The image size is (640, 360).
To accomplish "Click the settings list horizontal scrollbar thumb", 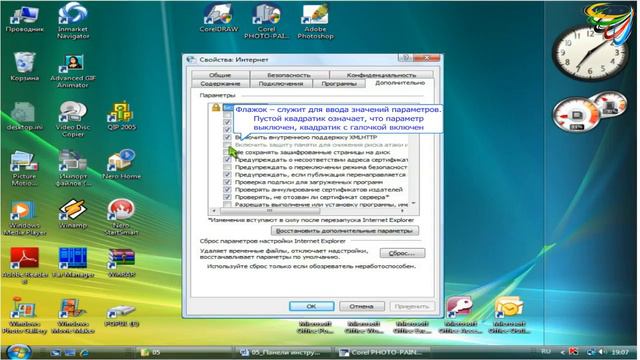I will click(x=270, y=211).
